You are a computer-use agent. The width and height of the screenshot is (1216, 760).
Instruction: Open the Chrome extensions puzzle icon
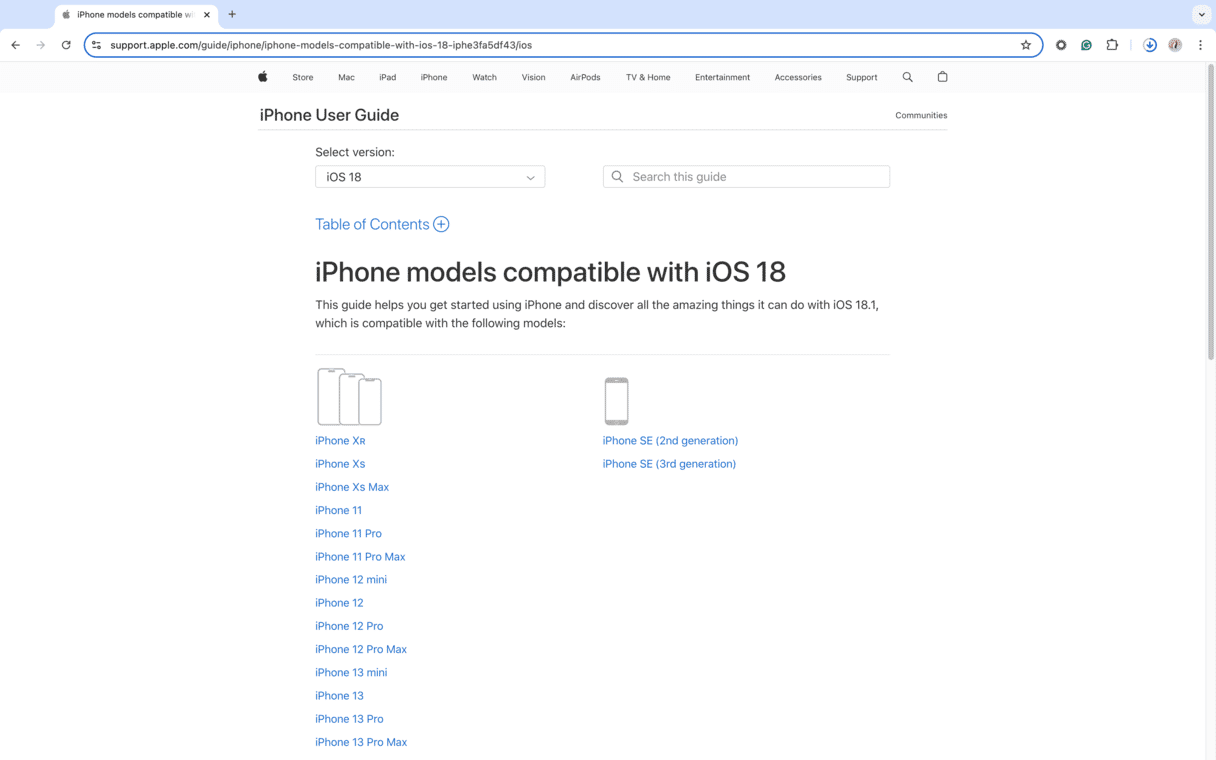click(x=1112, y=45)
